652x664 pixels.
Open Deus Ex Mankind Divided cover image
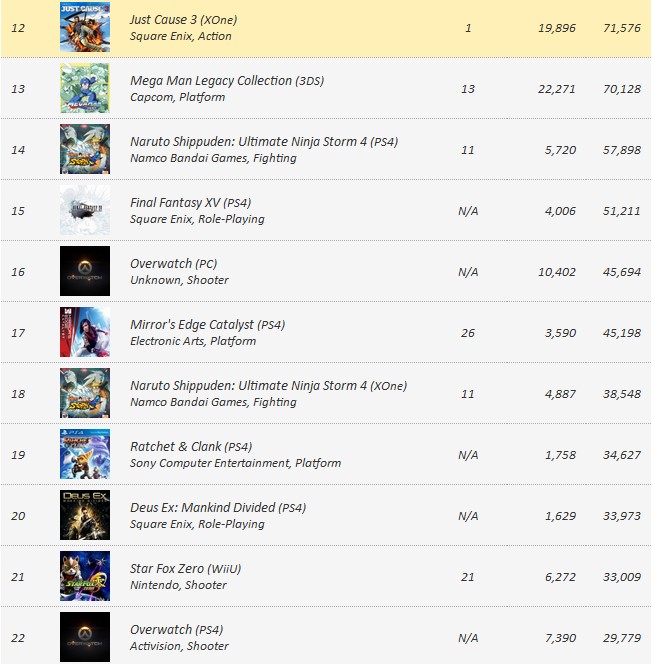85,515
